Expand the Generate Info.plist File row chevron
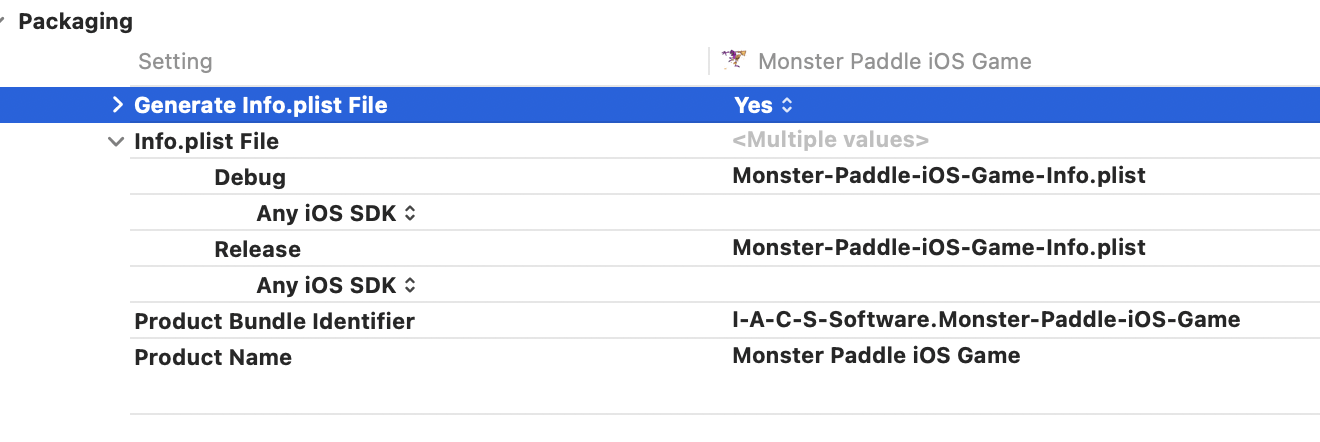Image resolution: width=1320 pixels, height=442 pixels. click(x=118, y=105)
